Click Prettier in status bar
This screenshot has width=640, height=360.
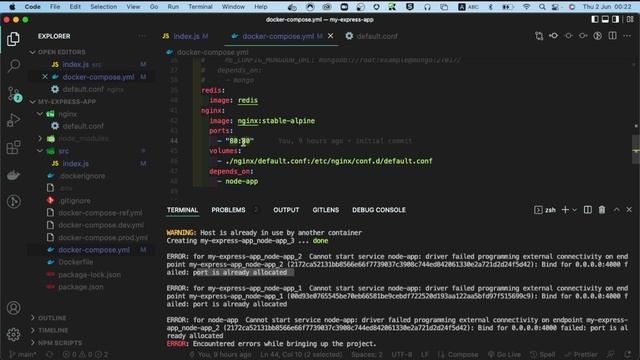[582, 355]
